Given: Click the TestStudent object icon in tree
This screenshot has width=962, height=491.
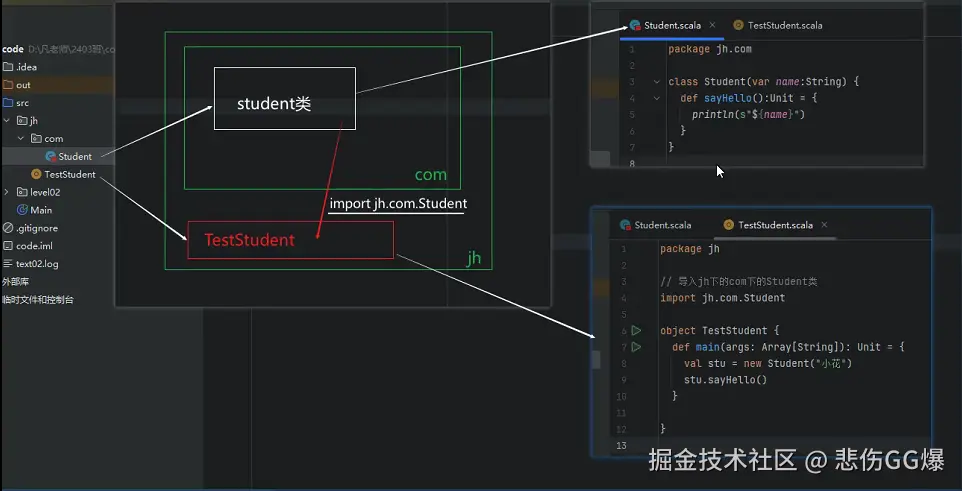Looking at the screenshot, I should pyautogui.click(x=36, y=174).
